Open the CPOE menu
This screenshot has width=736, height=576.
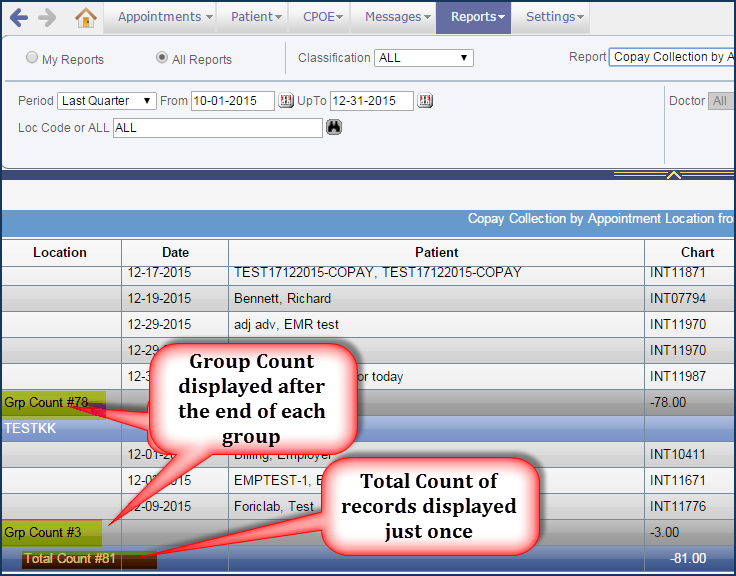[320, 17]
